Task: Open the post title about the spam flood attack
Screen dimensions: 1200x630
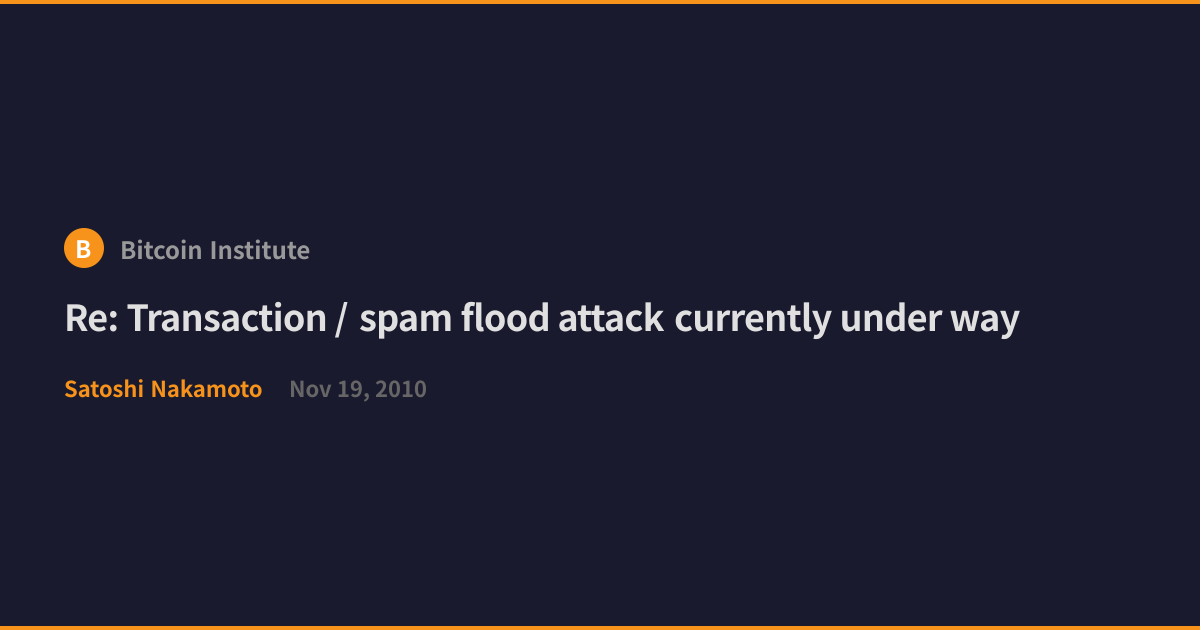Action: [x=542, y=319]
